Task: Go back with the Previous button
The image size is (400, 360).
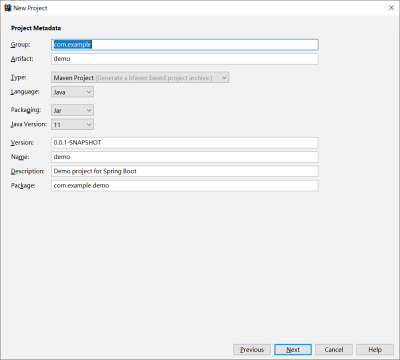Action: click(252, 350)
